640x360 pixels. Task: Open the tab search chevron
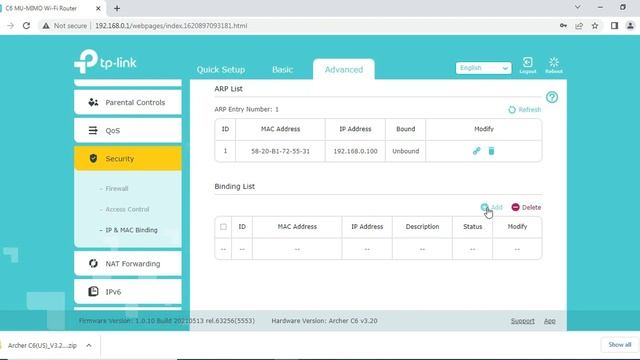click(578, 7)
